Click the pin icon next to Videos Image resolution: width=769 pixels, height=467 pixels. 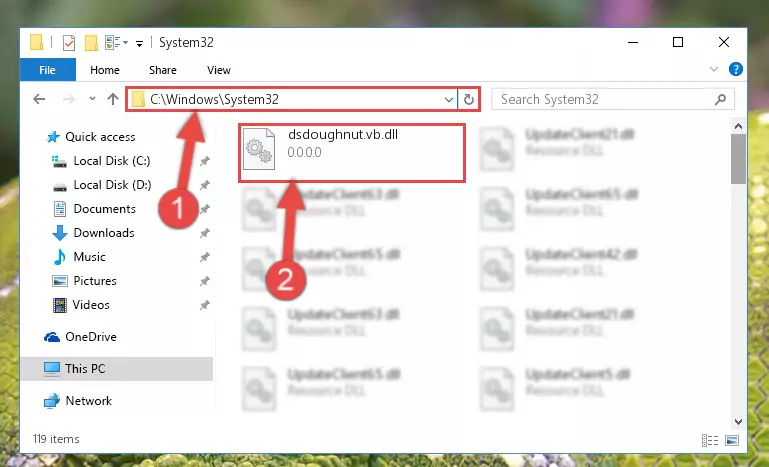pos(205,305)
